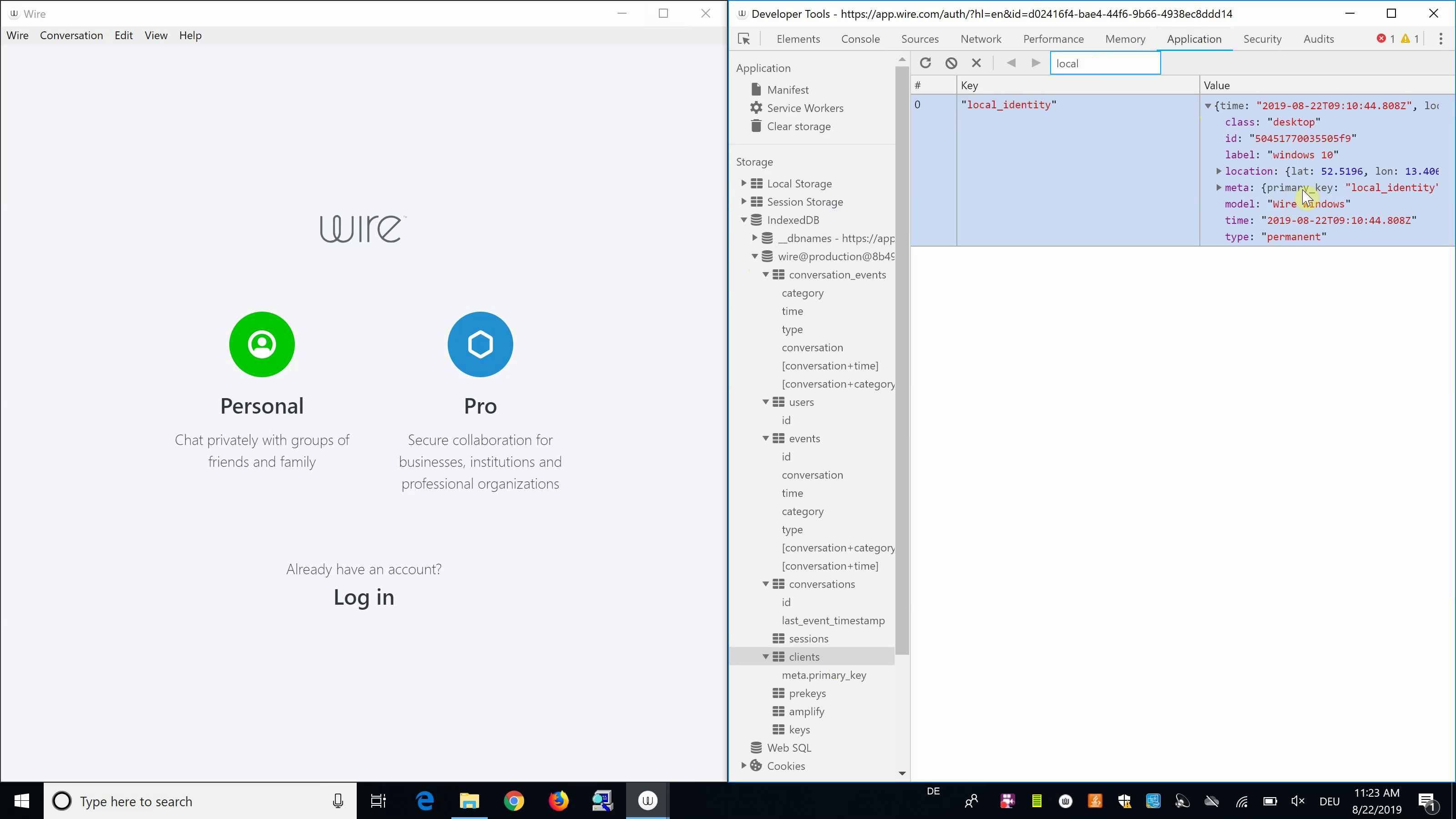Image resolution: width=1456 pixels, height=819 pixels.
Task: Open File Explorer from the taskbar
Action: point(469,801)
